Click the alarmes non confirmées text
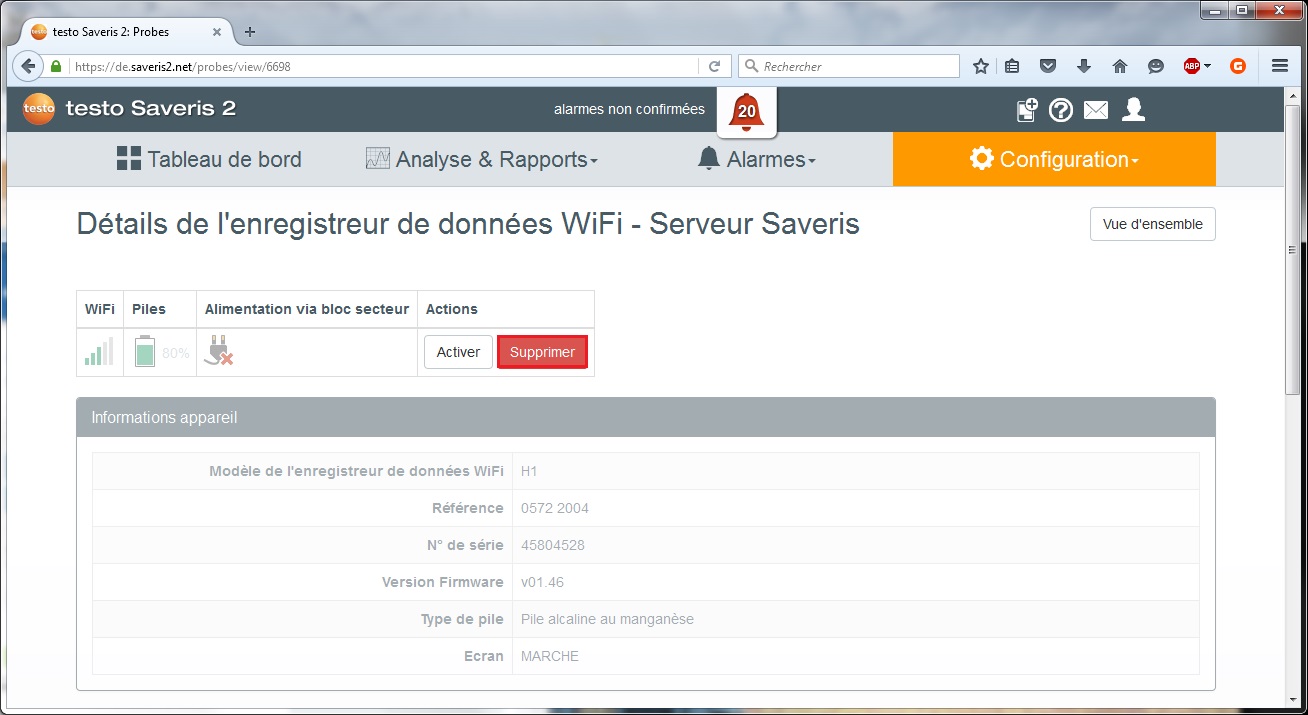The height and width of the screenshot is (715, 1308). pyautogui.click(x=629, y=109)
